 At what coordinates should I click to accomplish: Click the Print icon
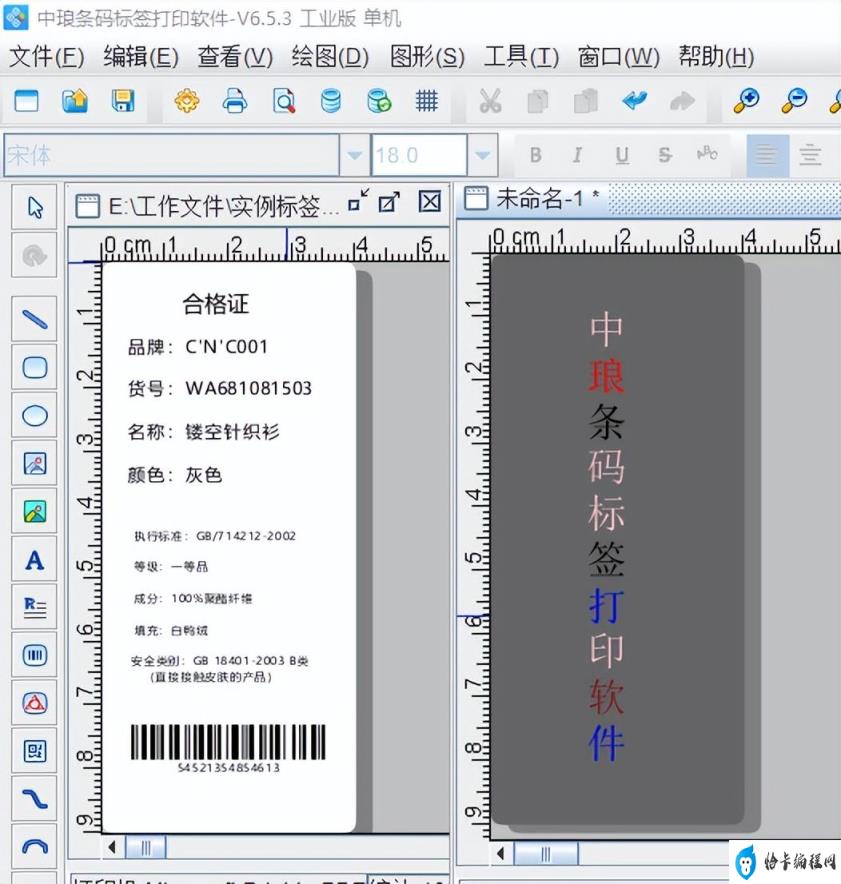[235, 101]
